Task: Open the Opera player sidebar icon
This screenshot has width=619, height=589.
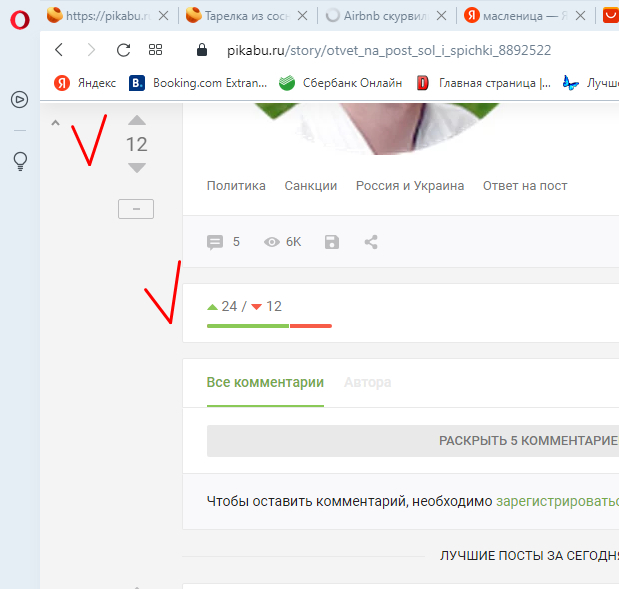Action: click(x=19, y=99)
